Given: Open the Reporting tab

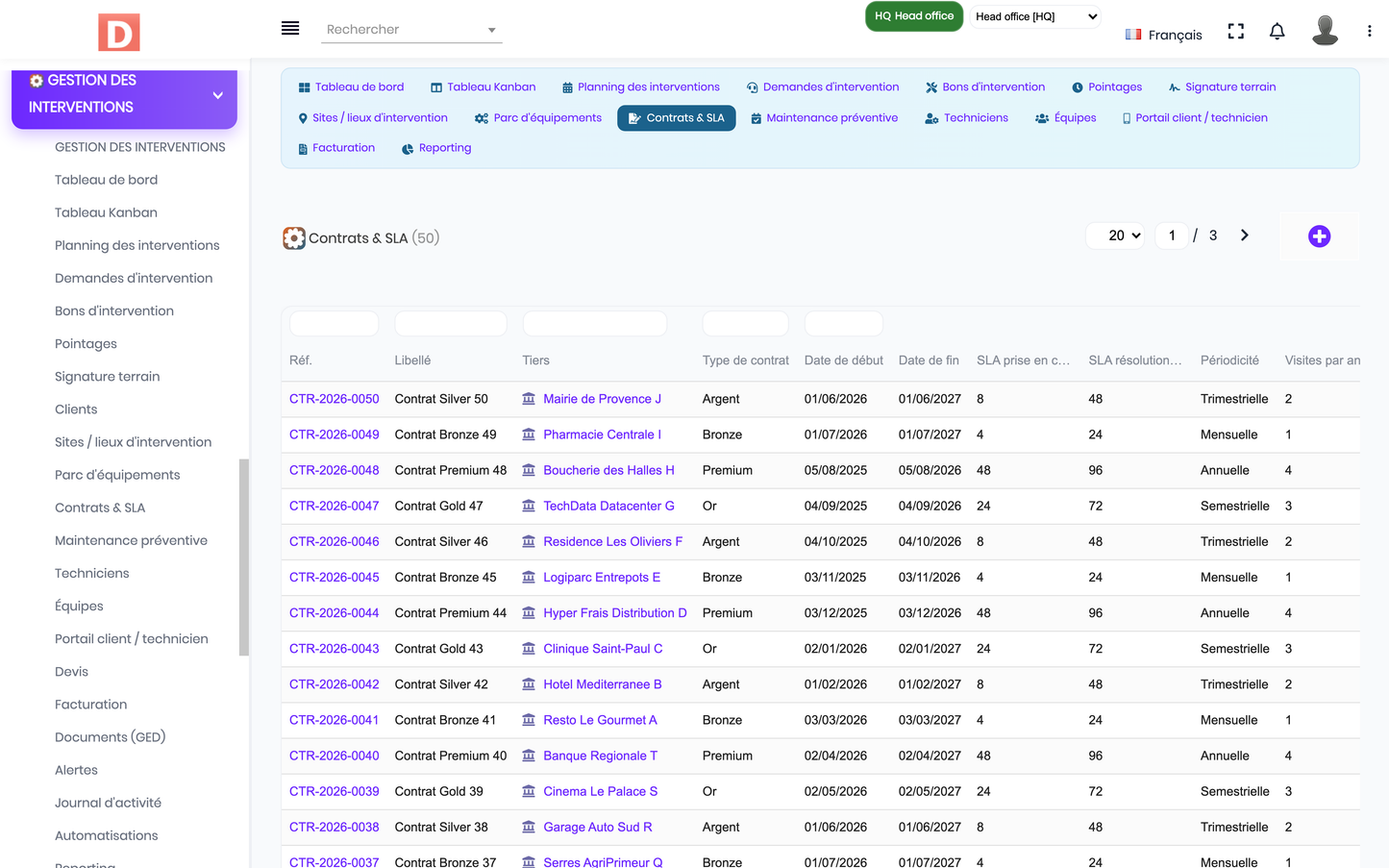Looking at the screenshot, I should pos(436,148).
